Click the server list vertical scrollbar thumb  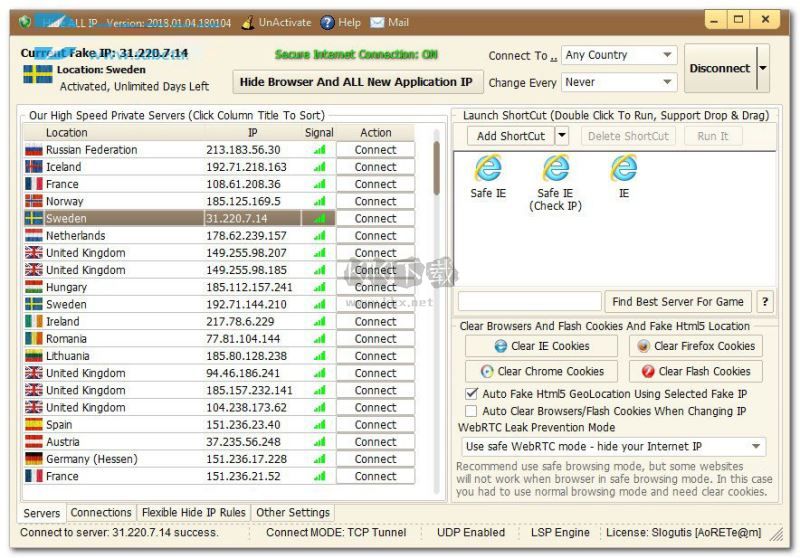tap(436, 168)
